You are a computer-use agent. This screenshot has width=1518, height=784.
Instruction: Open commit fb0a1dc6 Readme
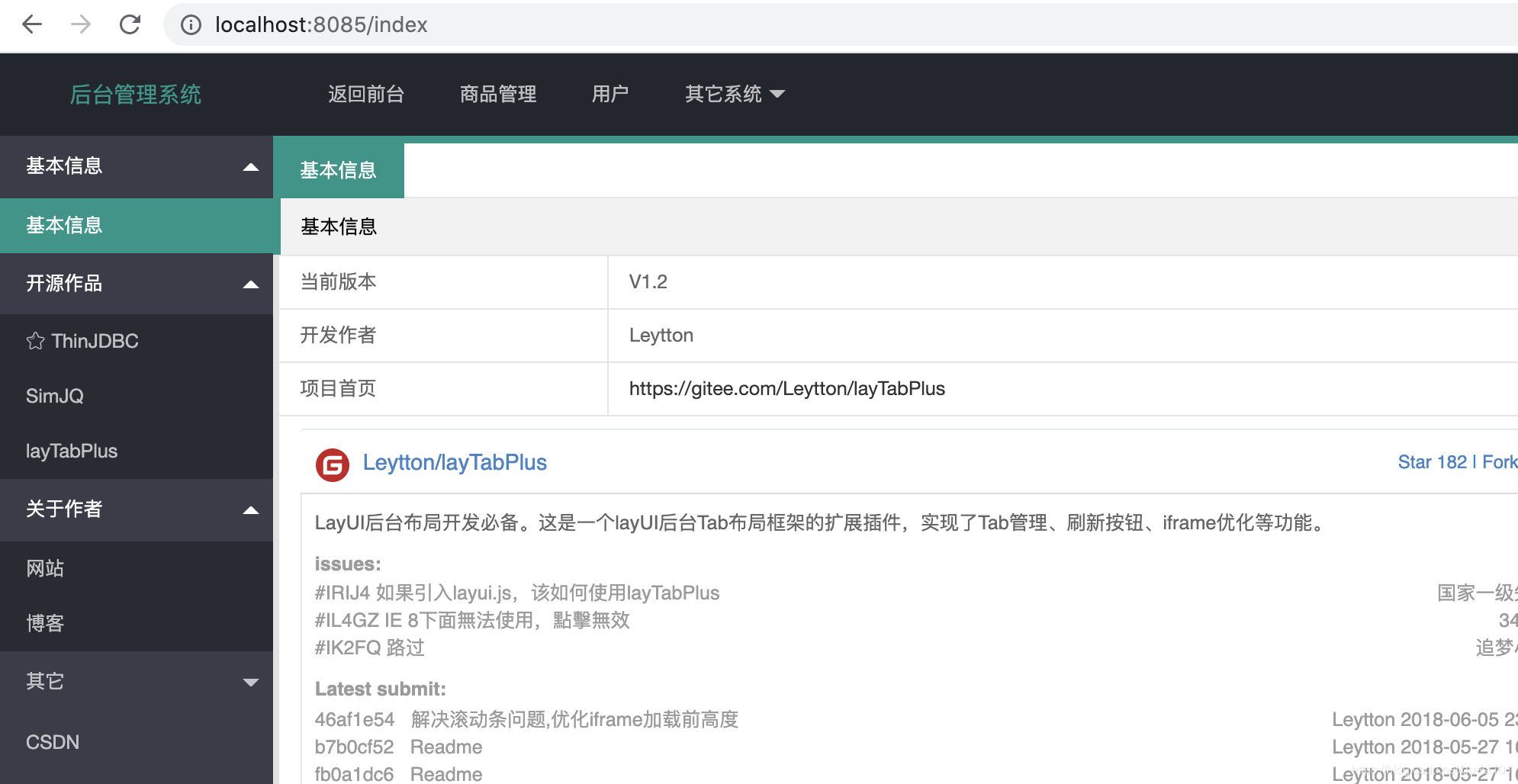point(398,774)
